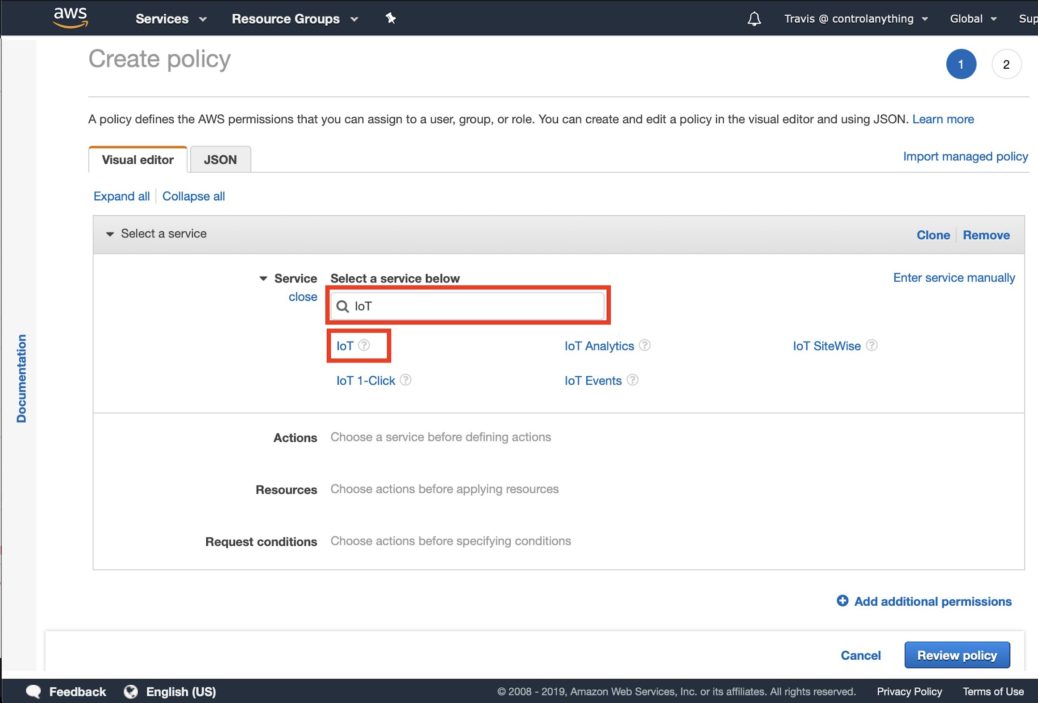The image size is (1038, 703).
Task: Expand the Resource Groups dropdown
Action: coord(294,18)
